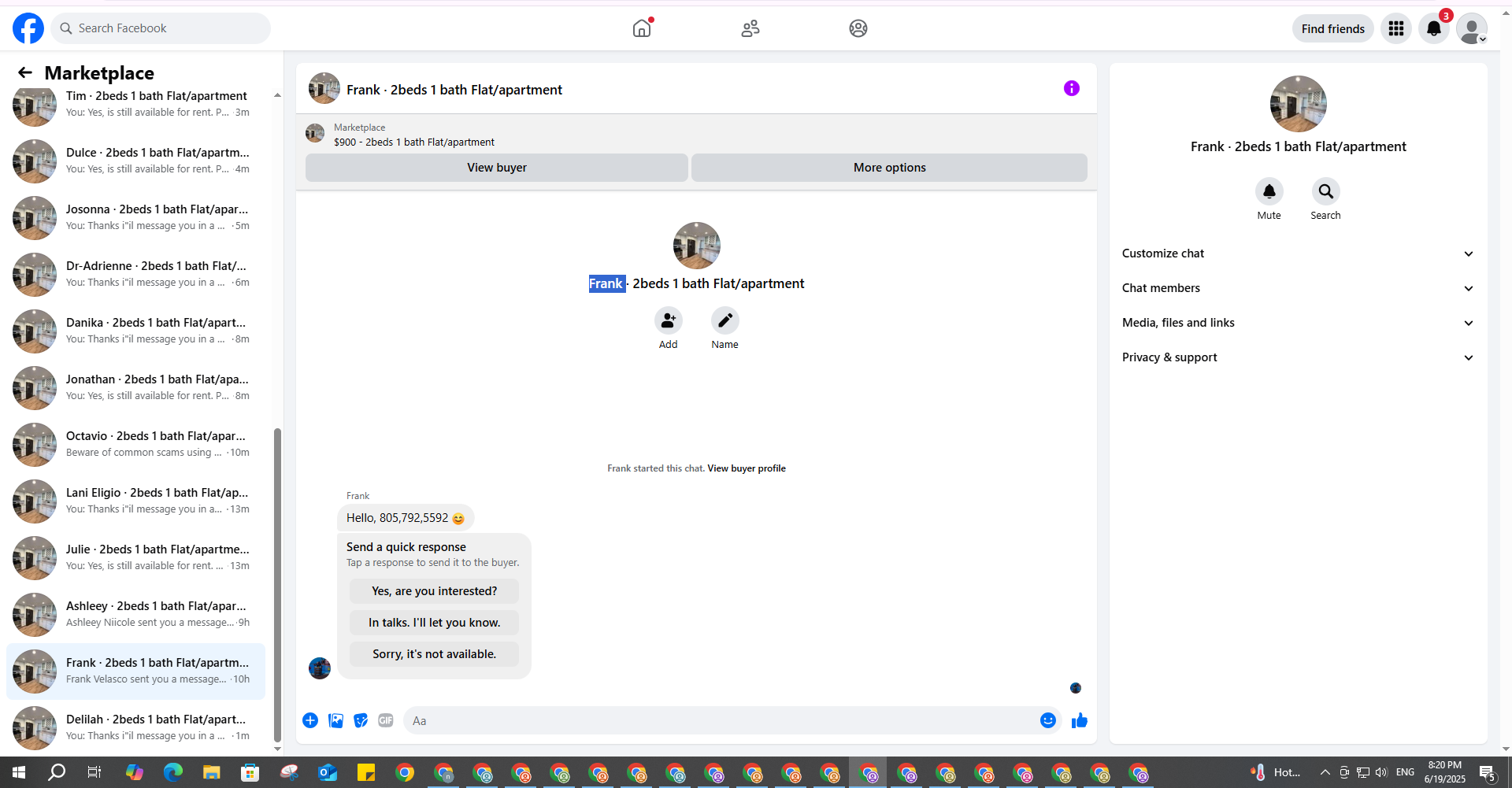Expand Media, files and links section
This screenshot has width=1512, height=788.
point(1299,323)
